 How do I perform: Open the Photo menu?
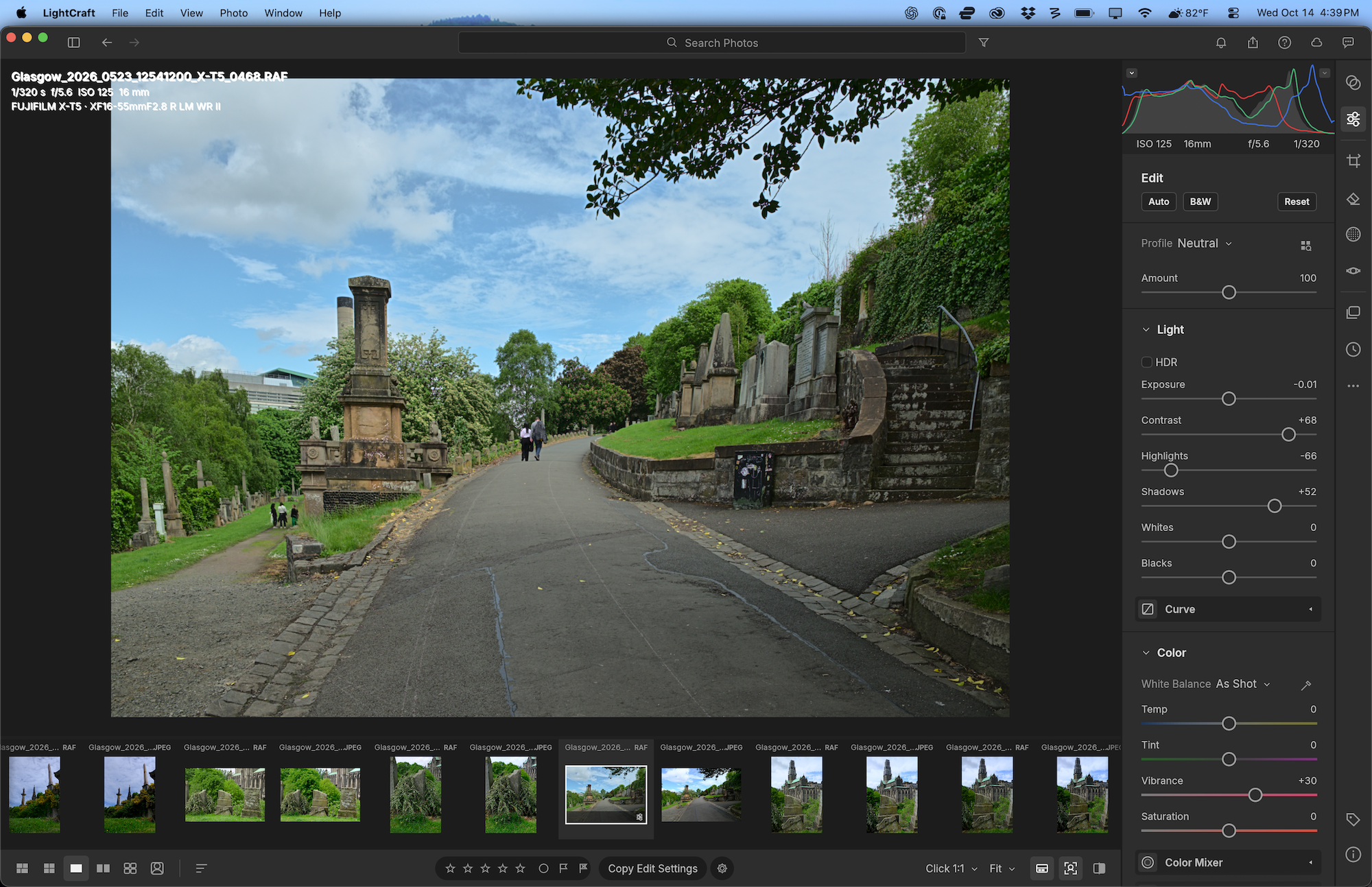233,13
